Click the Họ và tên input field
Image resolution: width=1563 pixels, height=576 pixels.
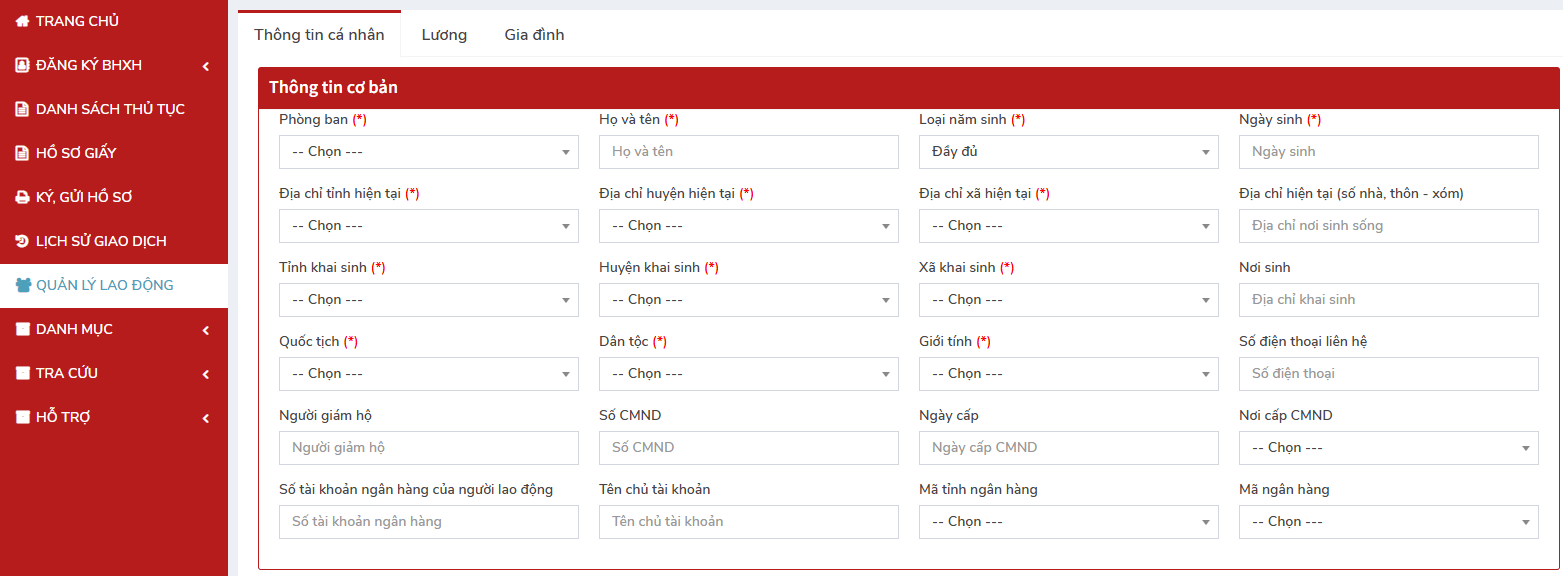click(x=748, y=152)
